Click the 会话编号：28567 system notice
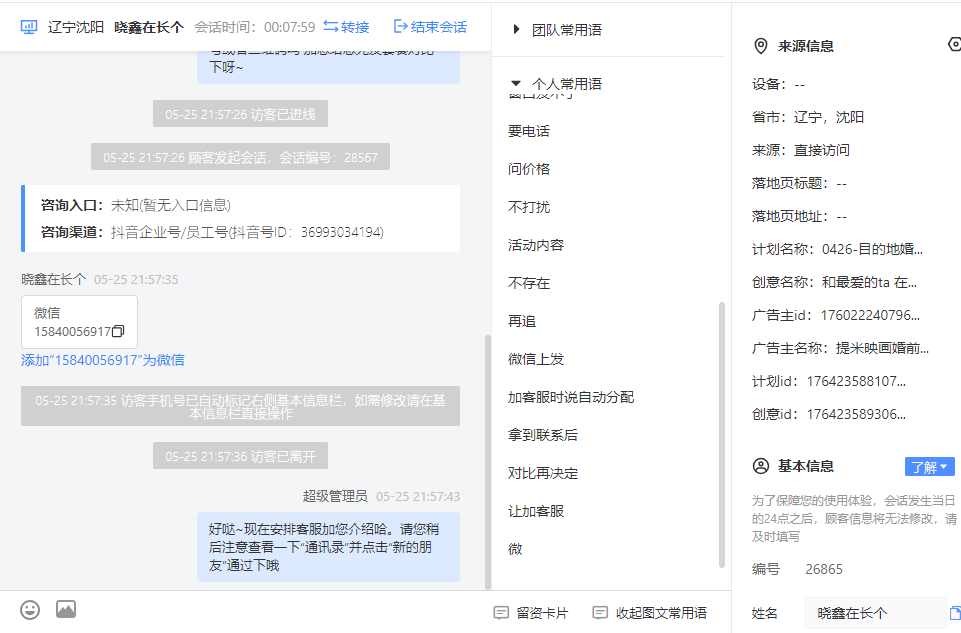 (240, 157)
